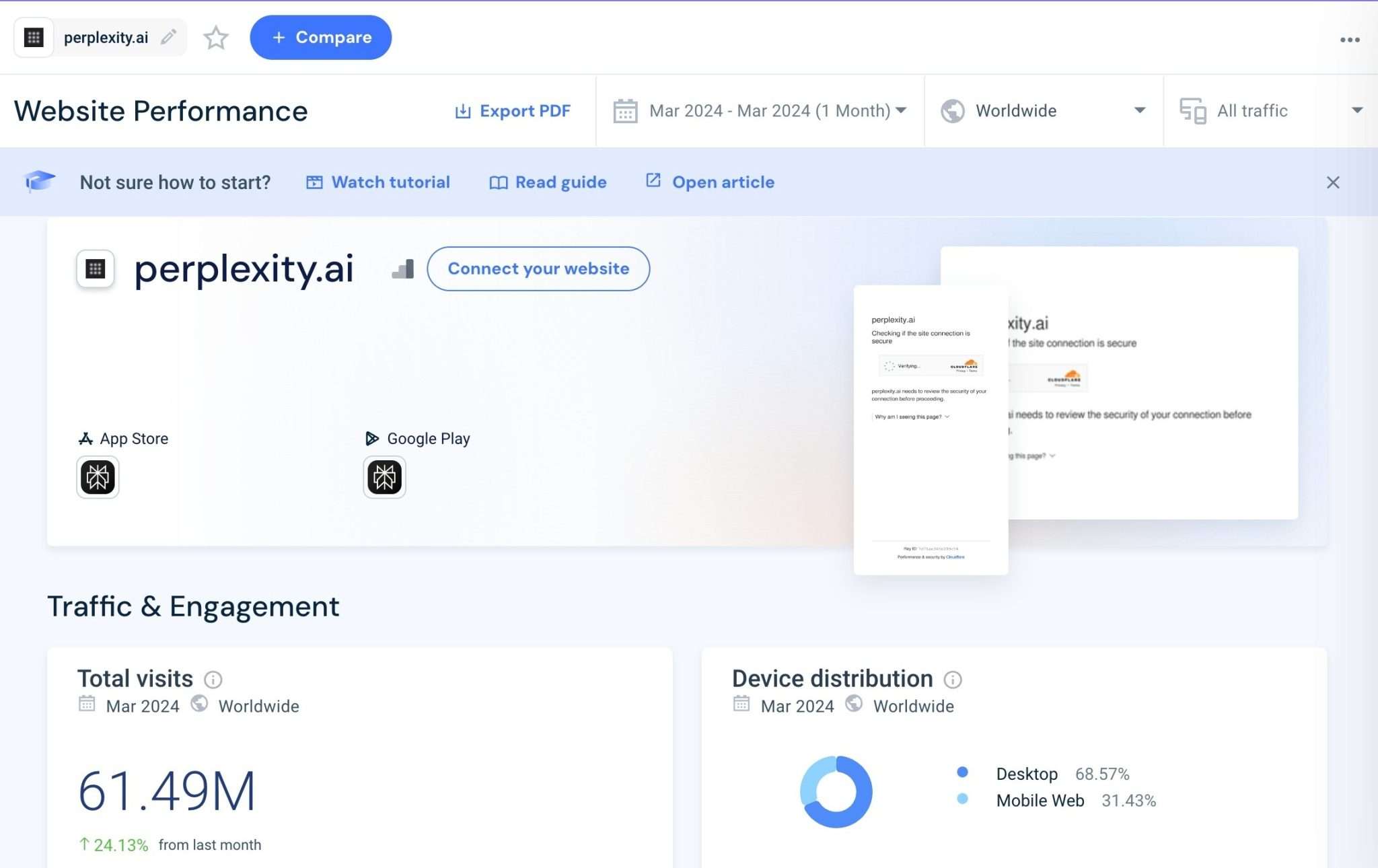Dismiss the 'Not sure how to start?' banner
This screenshot has width=1378, height=868.
pos(1333,182)
